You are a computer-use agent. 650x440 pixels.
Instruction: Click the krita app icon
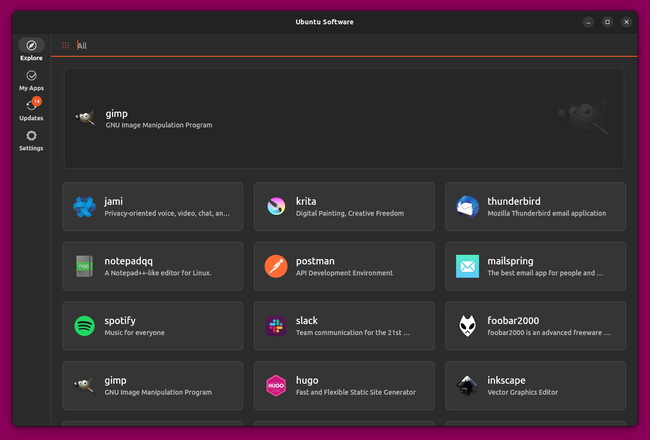tap(276, 207)
